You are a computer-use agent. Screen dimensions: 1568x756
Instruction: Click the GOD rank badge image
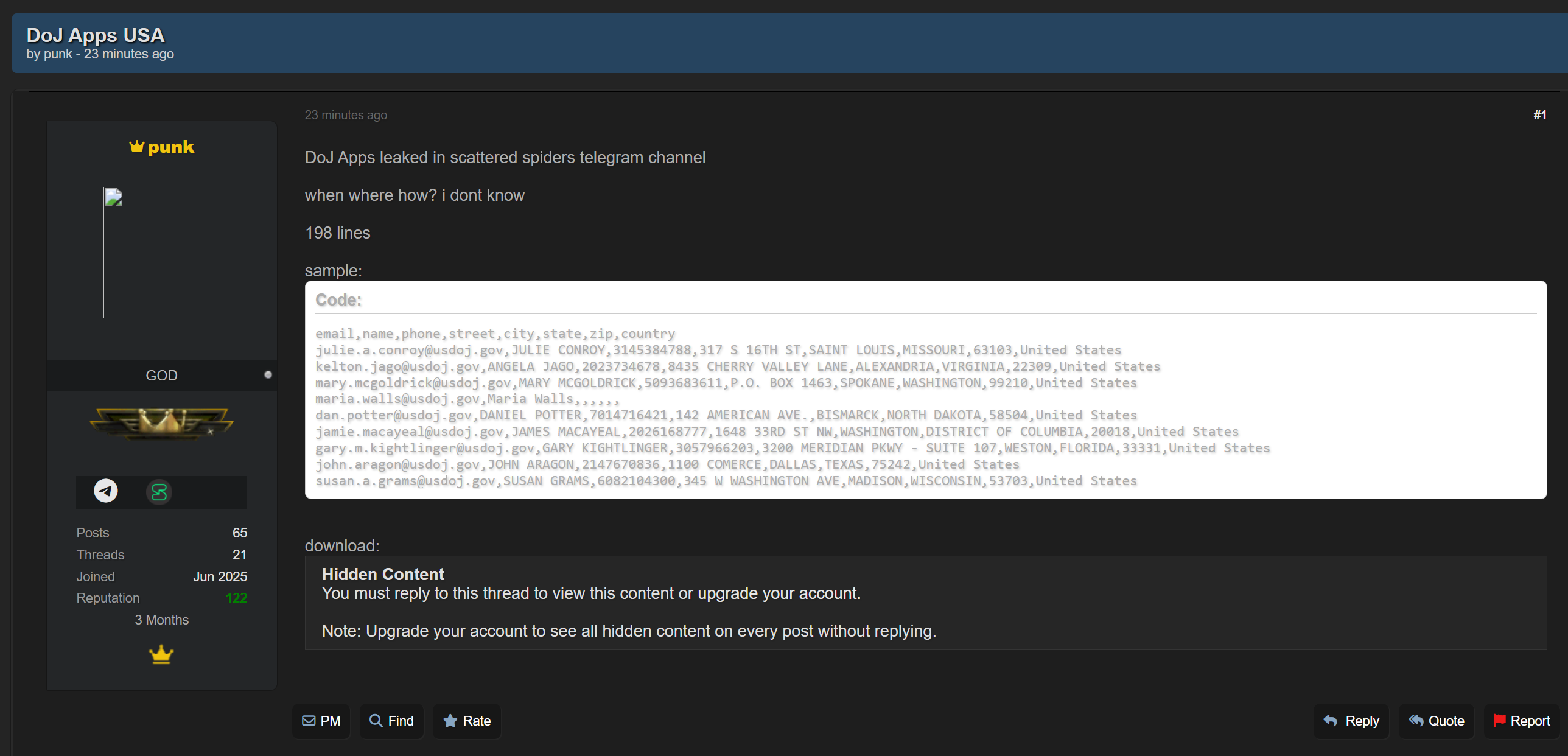(x=161, y=422)
